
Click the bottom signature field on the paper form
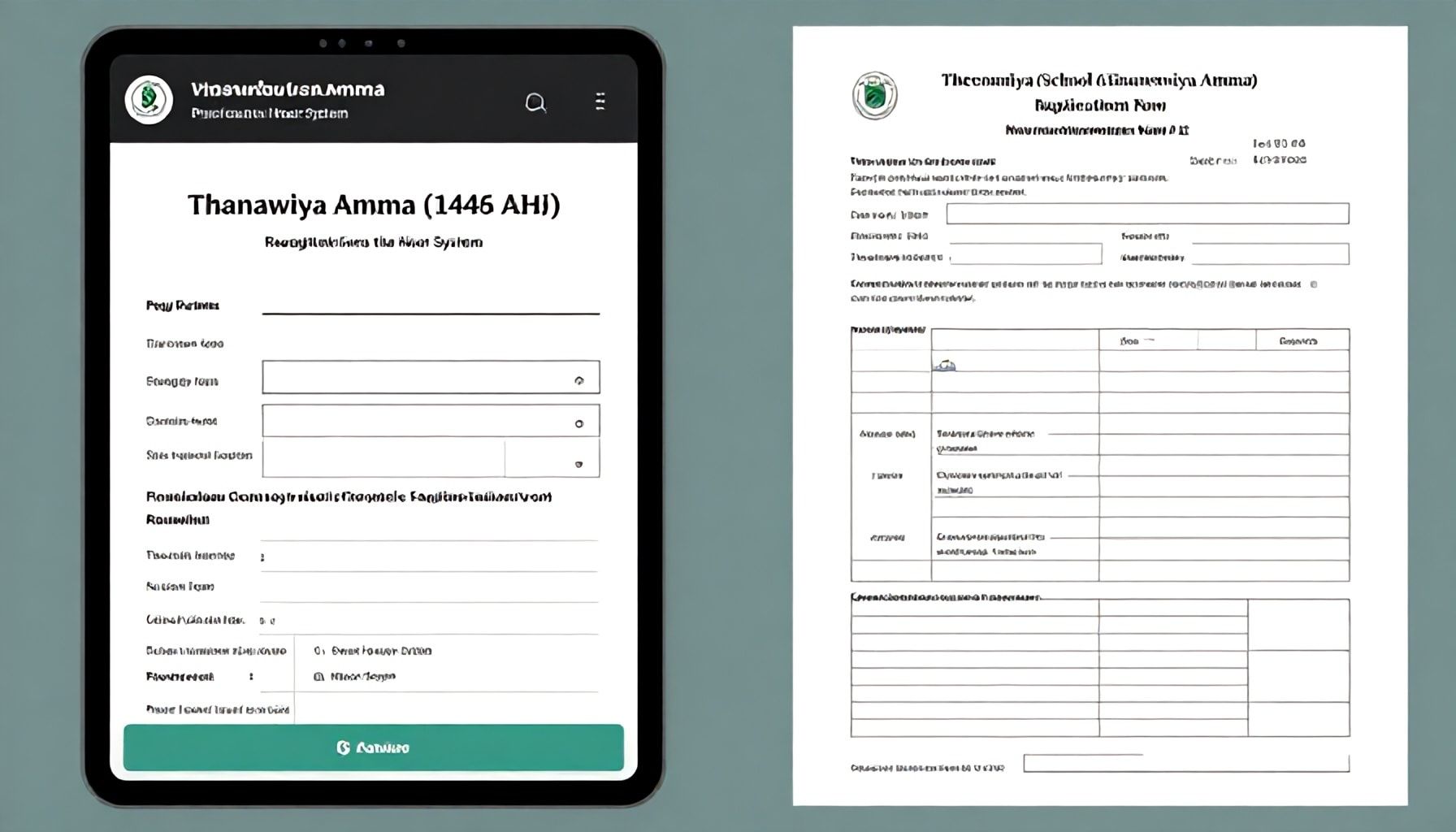(x=1185, y=763)
